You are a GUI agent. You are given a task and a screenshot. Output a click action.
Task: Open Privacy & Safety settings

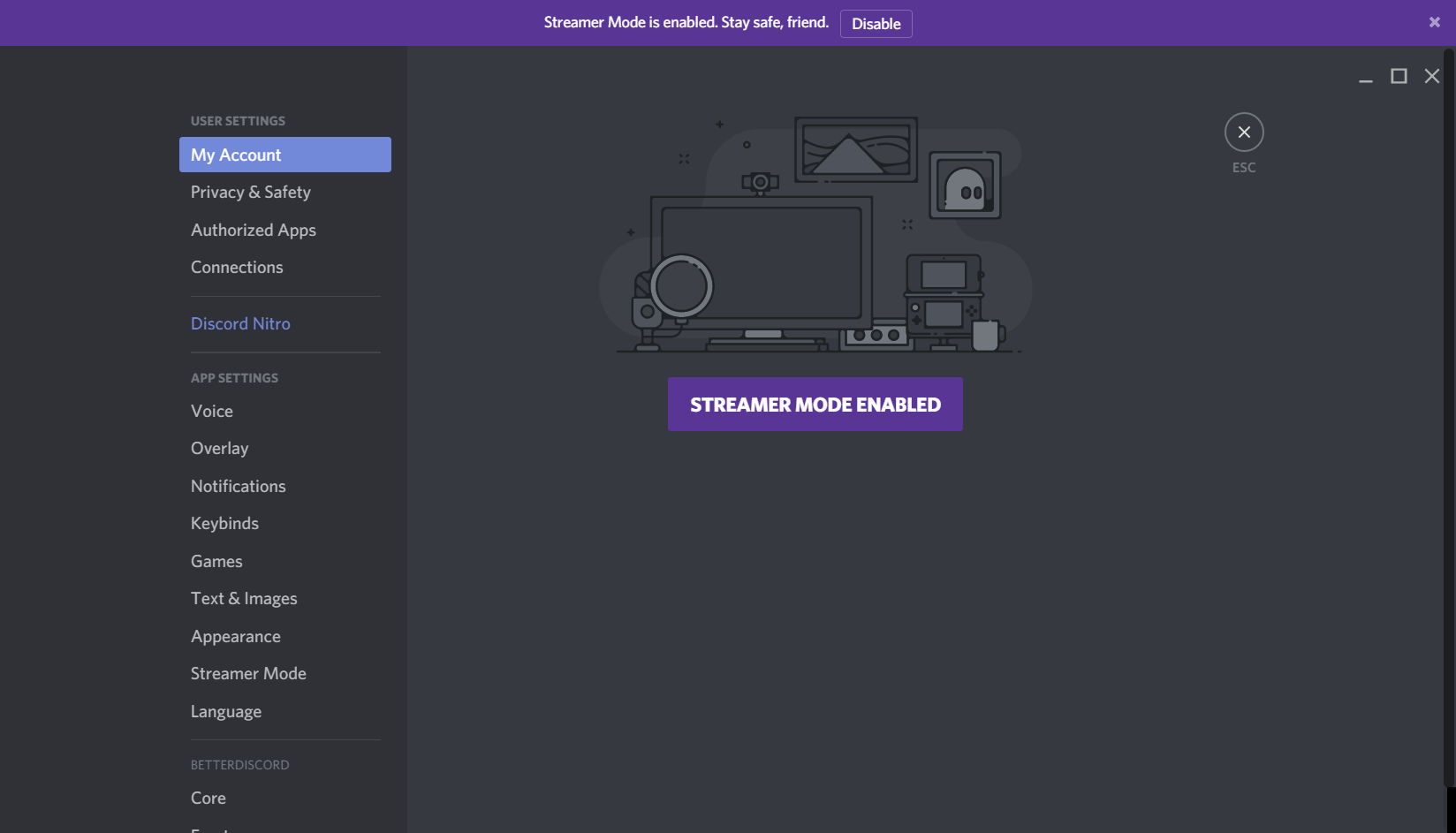[x=251, y=193]
